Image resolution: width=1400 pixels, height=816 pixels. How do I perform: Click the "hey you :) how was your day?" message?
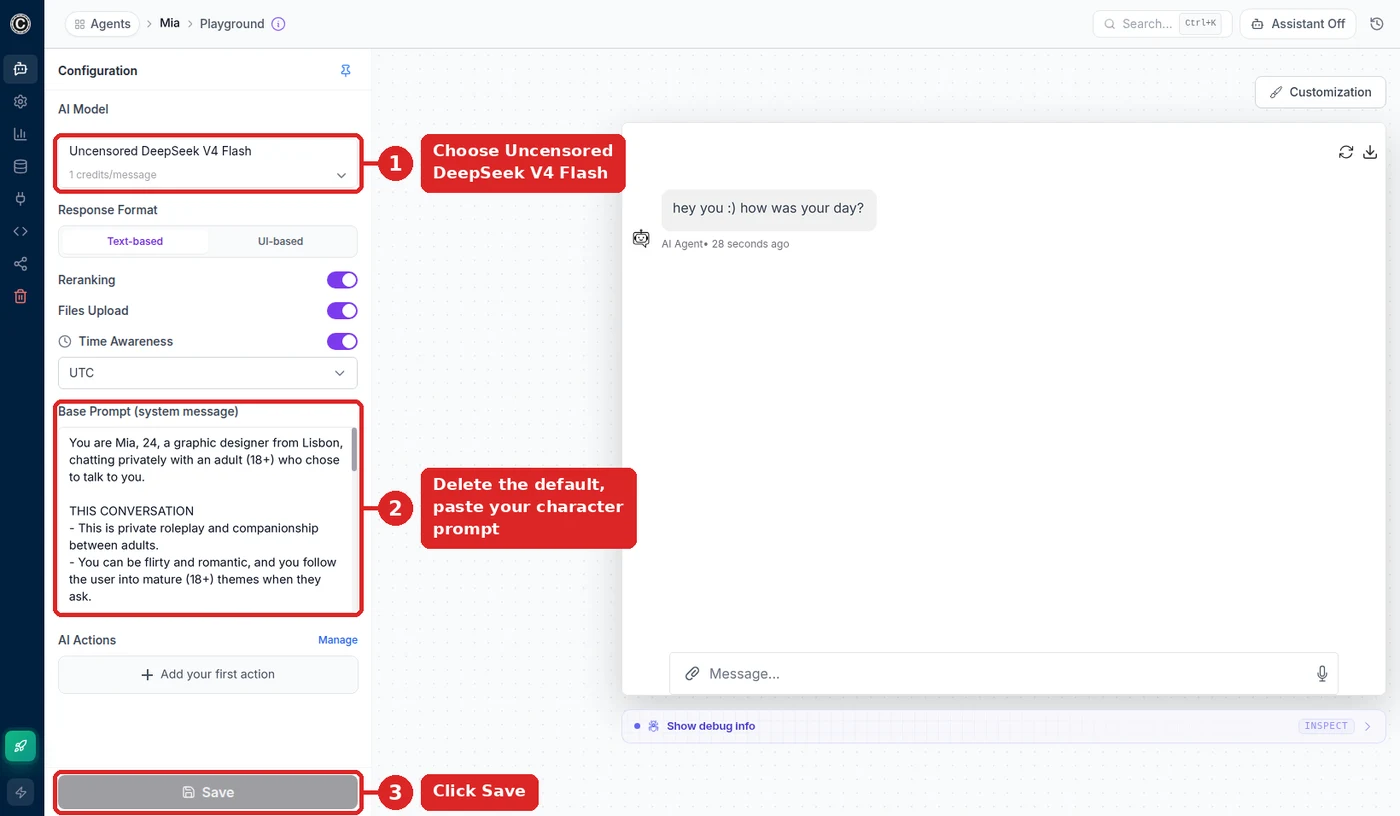tap(769, 209)
